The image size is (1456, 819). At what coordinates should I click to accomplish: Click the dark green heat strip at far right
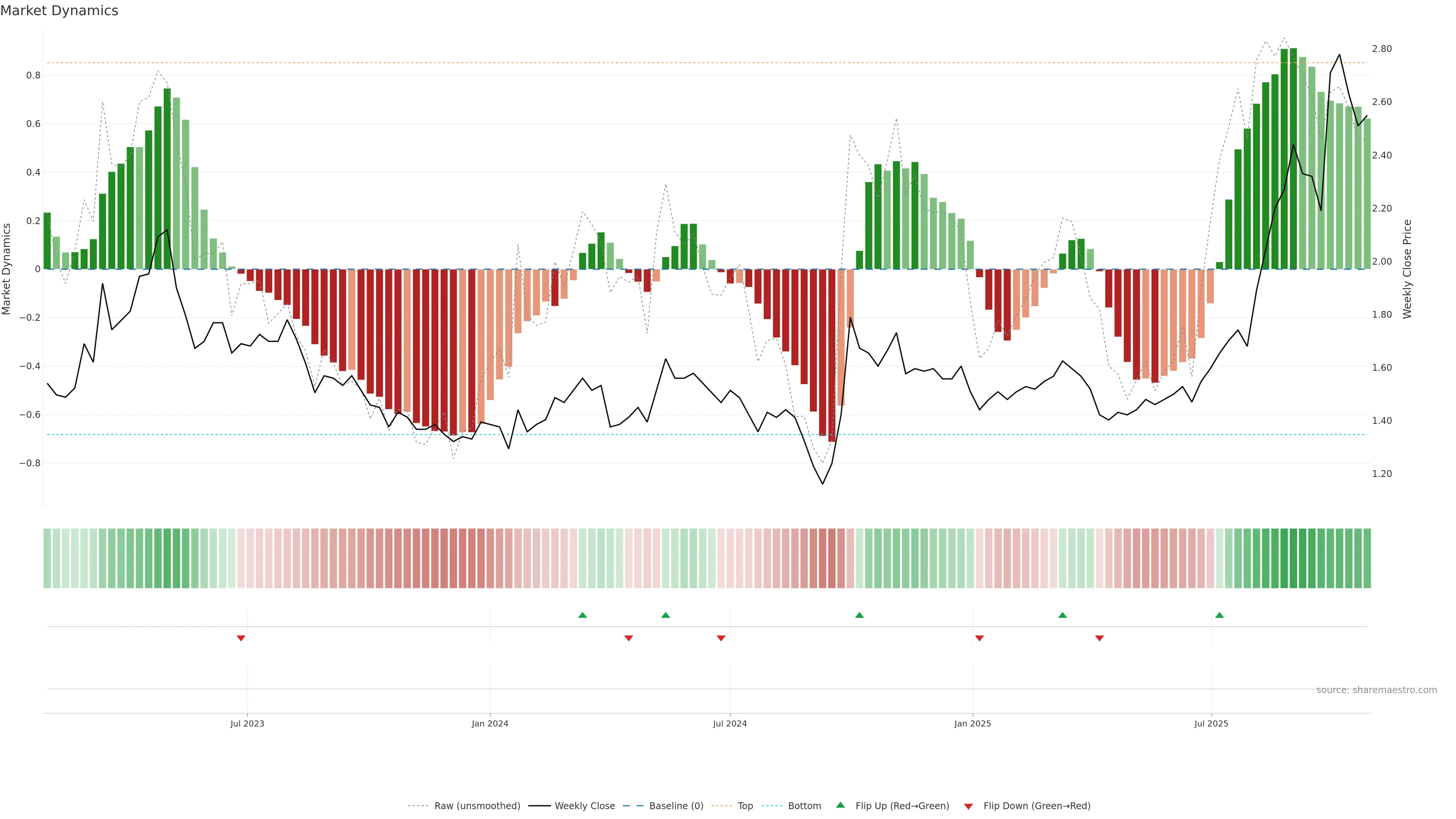click(1367, 558)
